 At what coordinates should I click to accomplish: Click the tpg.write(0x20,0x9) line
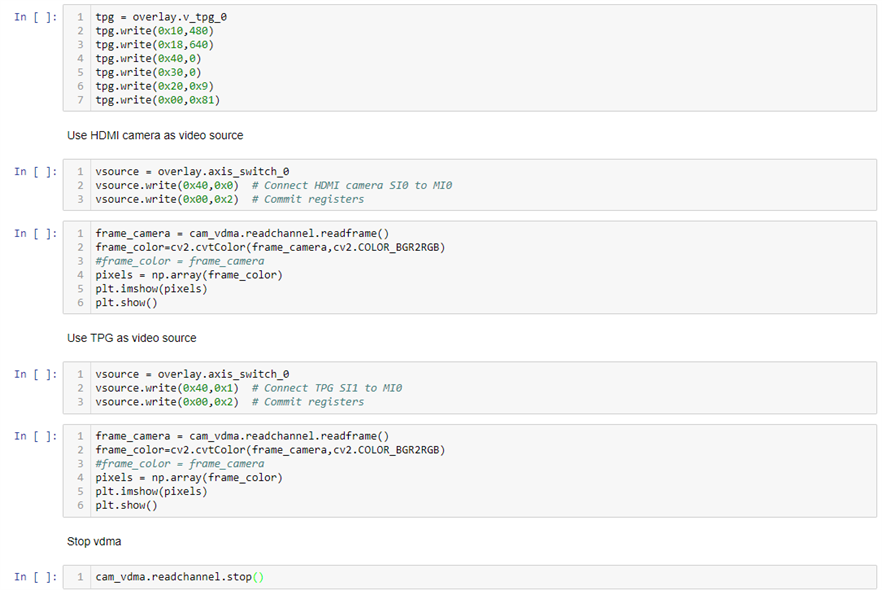(x=154, y=86)
